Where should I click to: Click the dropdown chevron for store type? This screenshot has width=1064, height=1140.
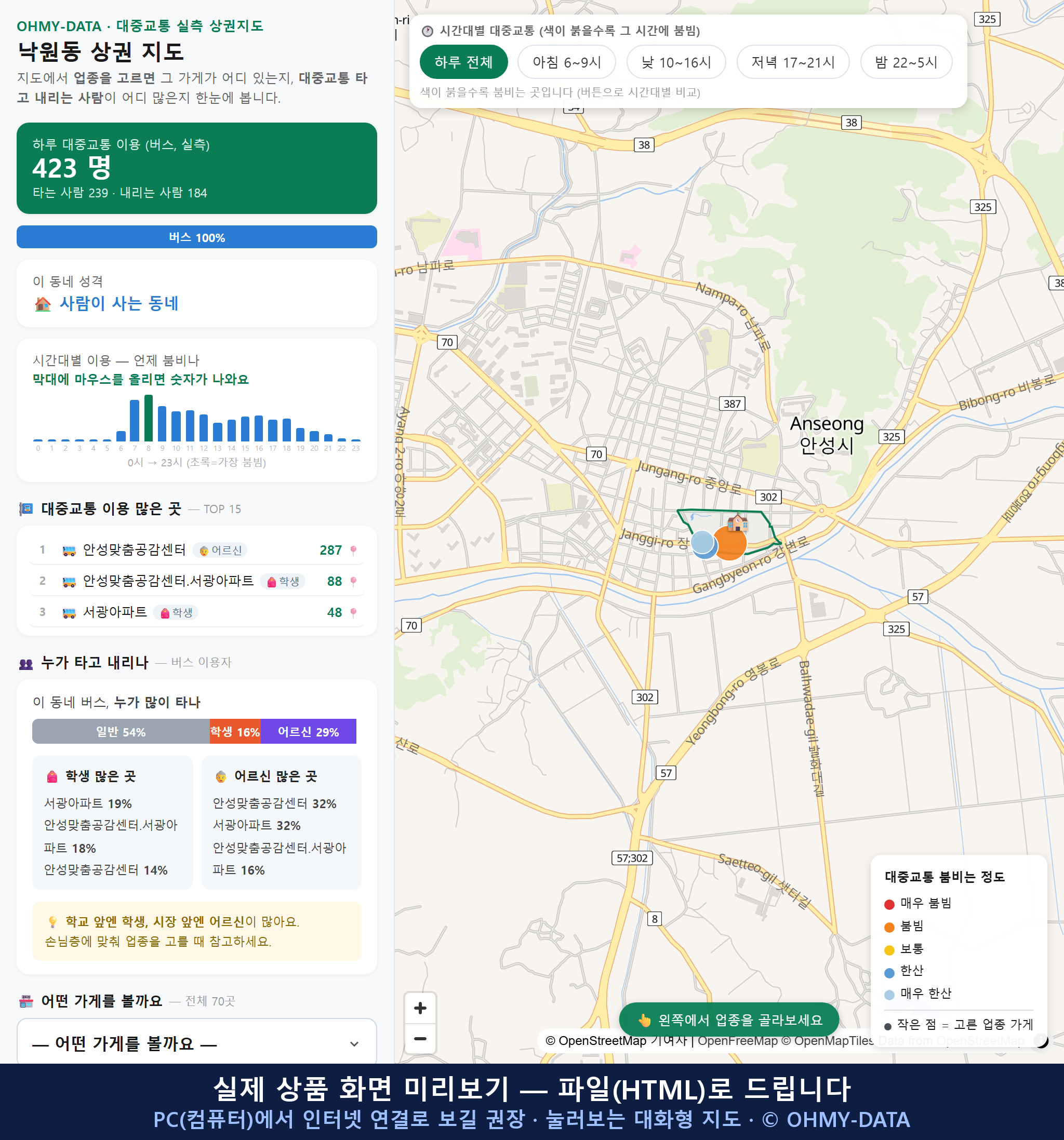(354, 1044)
